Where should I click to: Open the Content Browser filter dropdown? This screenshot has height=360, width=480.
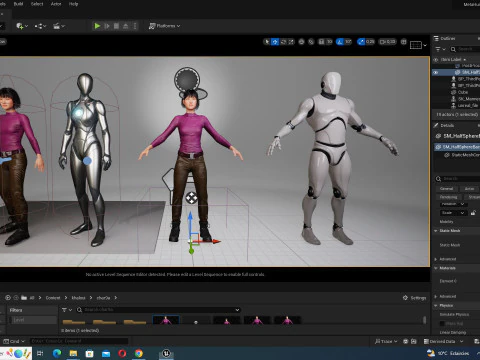(x=67, y=310)
